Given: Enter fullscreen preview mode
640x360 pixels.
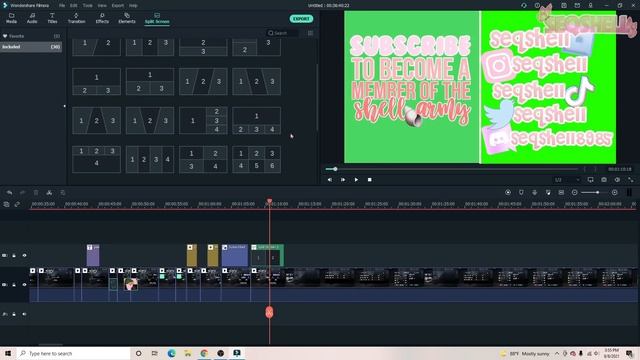Looking at the screenshot, I should tap(631, 180).
